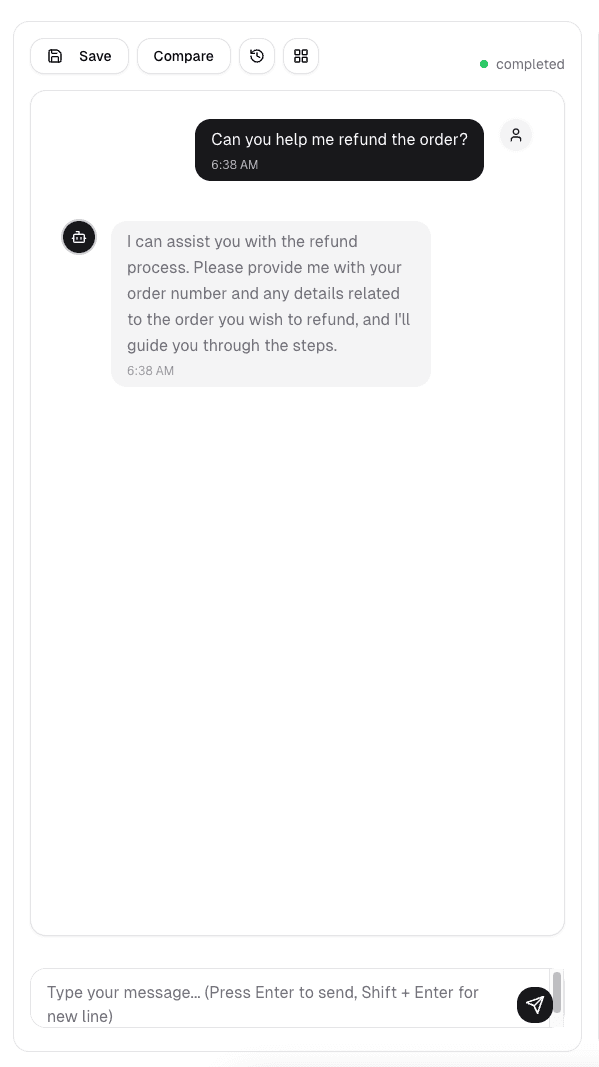
Task: Click the Save button
Action: click(79, 56)
